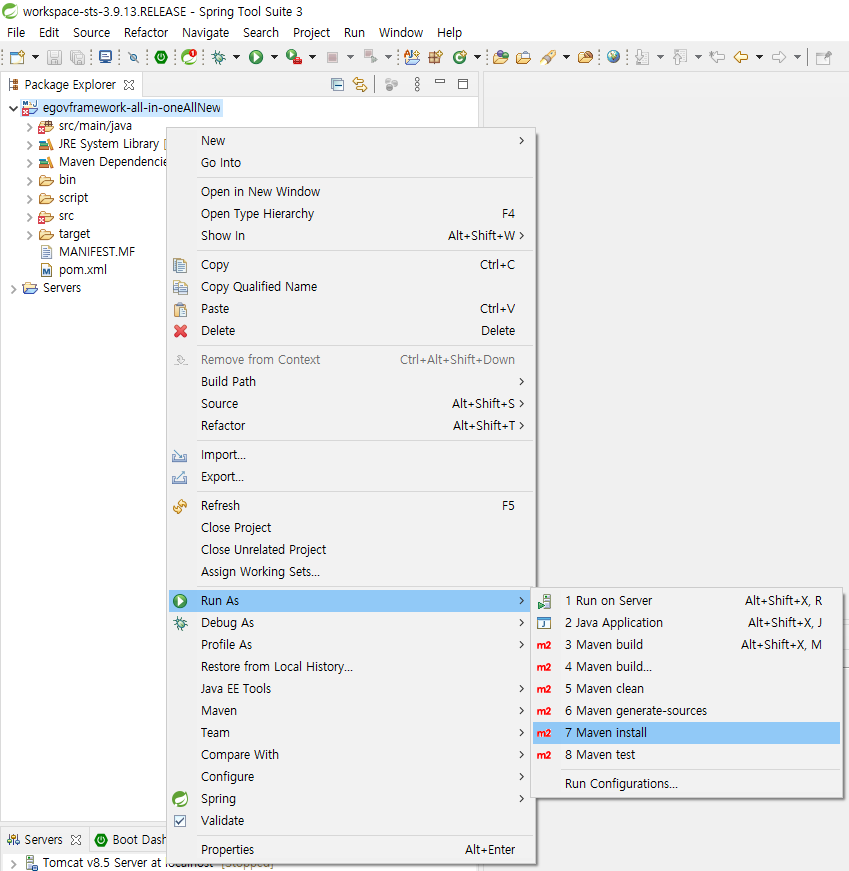Select pom.xml in Package Explorer
The image size is (849, 871).
pyautogui.click(x=82, y=270)
